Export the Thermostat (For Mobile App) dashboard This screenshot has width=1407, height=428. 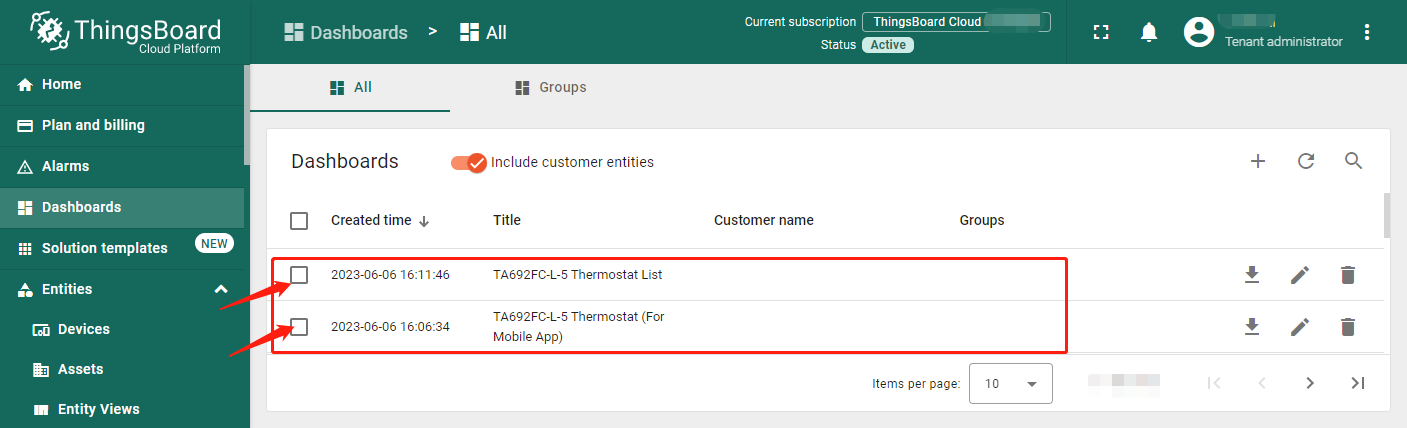coord(1252,326)
